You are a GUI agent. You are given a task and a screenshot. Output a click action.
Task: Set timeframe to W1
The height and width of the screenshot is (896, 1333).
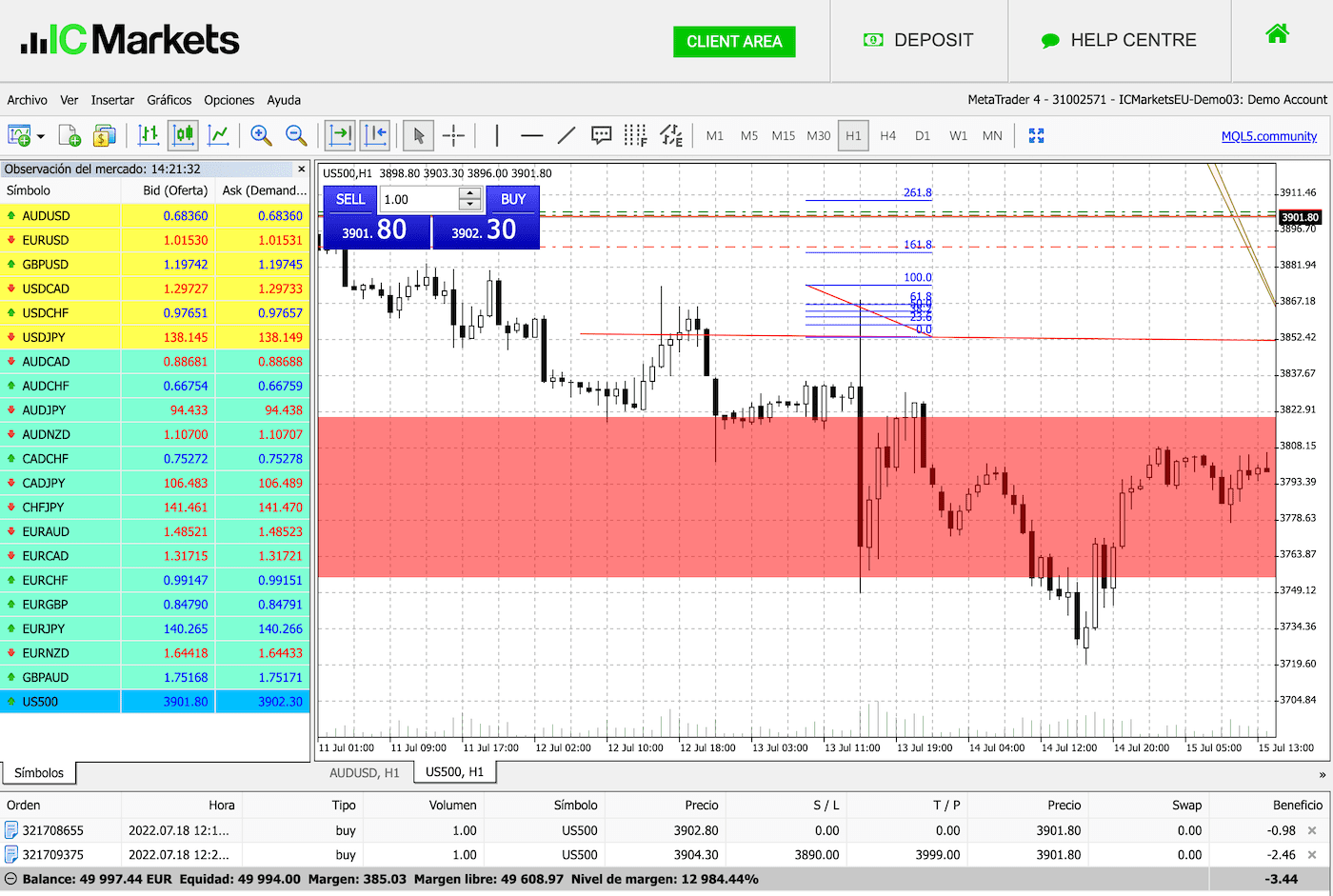point(958,136)
